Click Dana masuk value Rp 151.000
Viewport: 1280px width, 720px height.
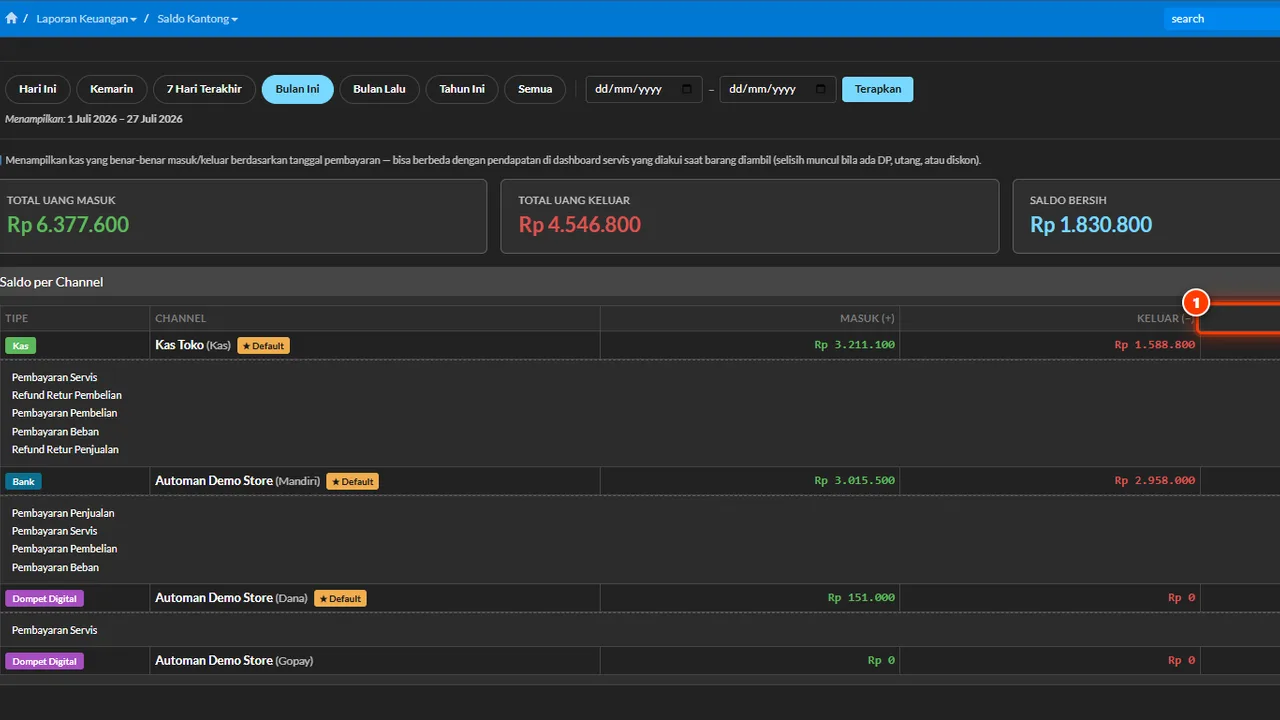coord(861,598)
